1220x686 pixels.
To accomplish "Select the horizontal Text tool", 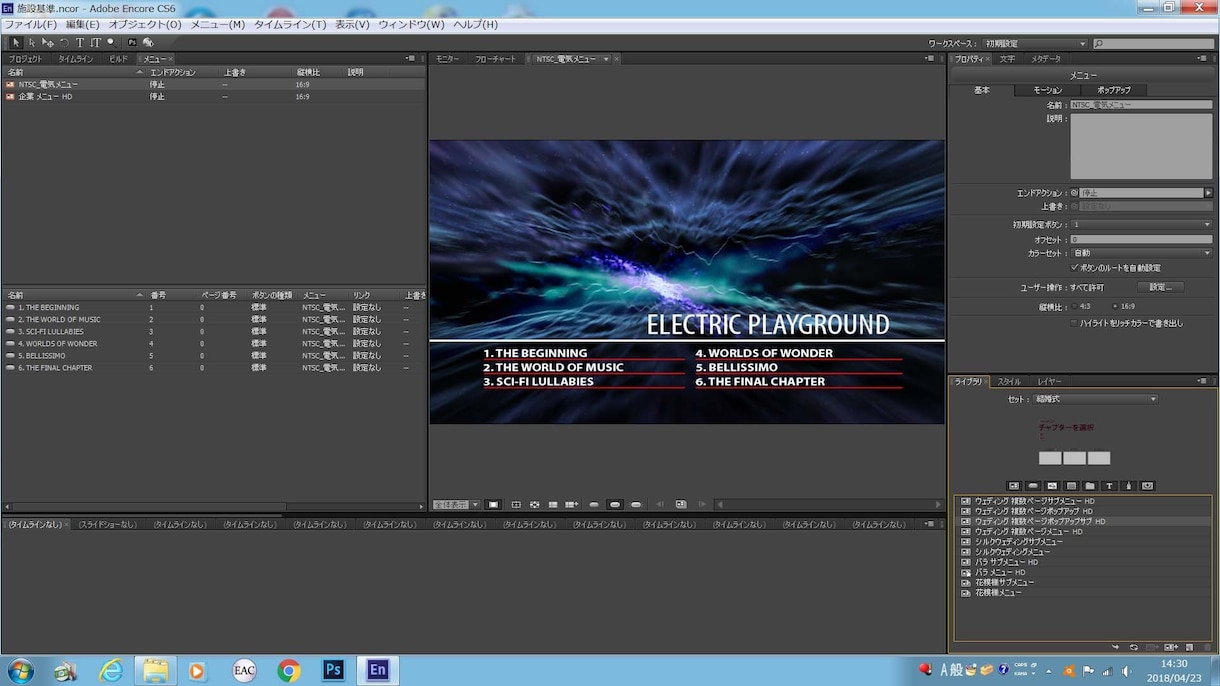I will (80, 43).
